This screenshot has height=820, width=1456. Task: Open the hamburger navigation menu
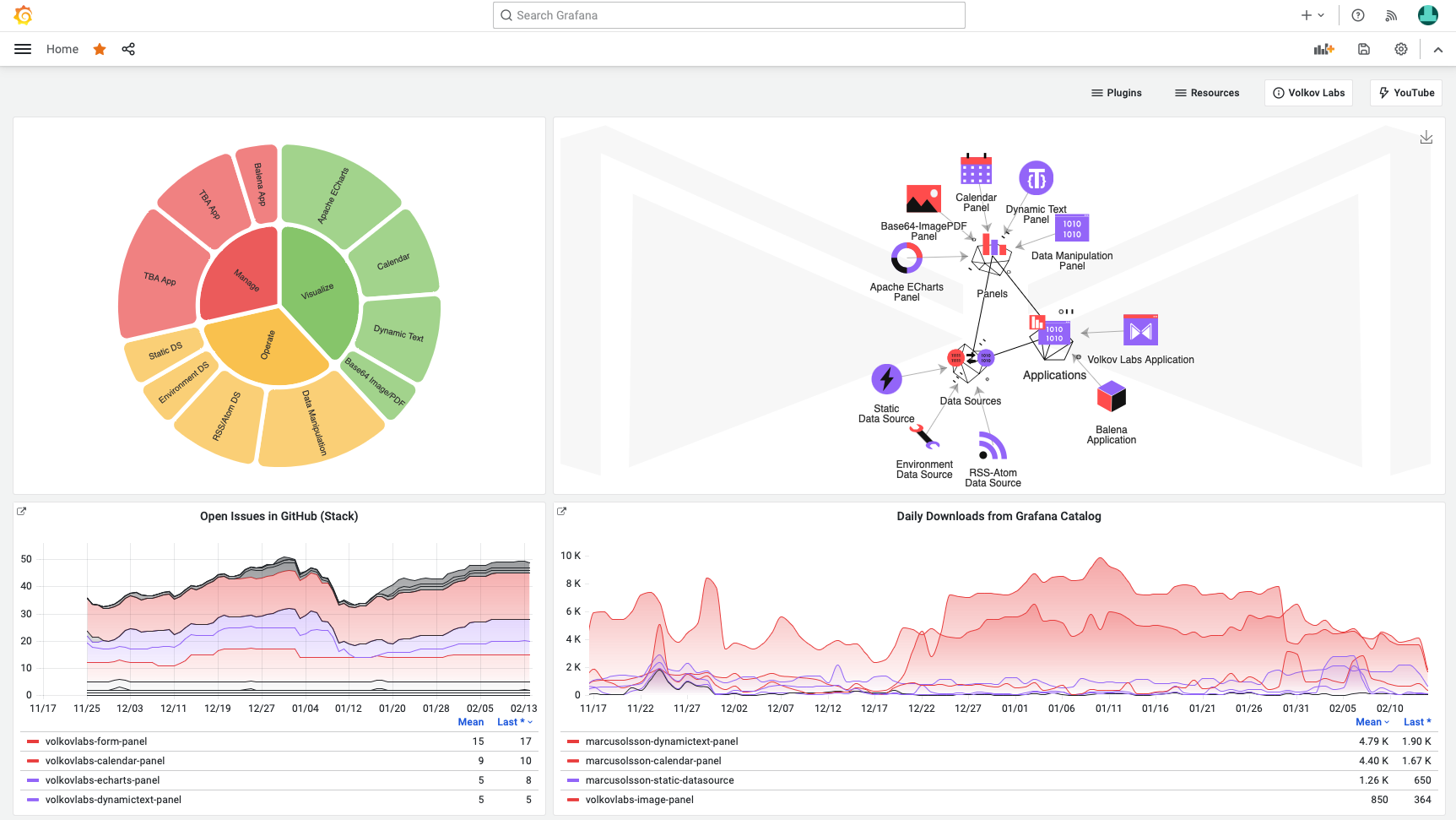click(23, 49)
